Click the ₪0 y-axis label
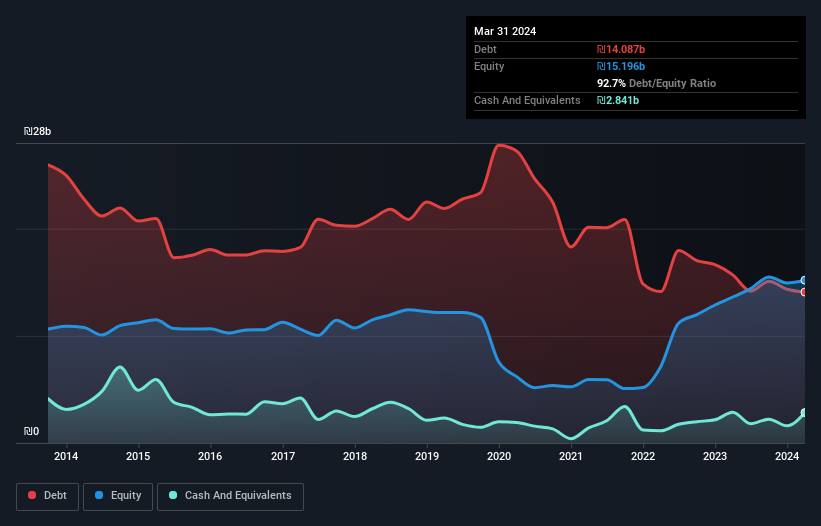 pos(31,431)
